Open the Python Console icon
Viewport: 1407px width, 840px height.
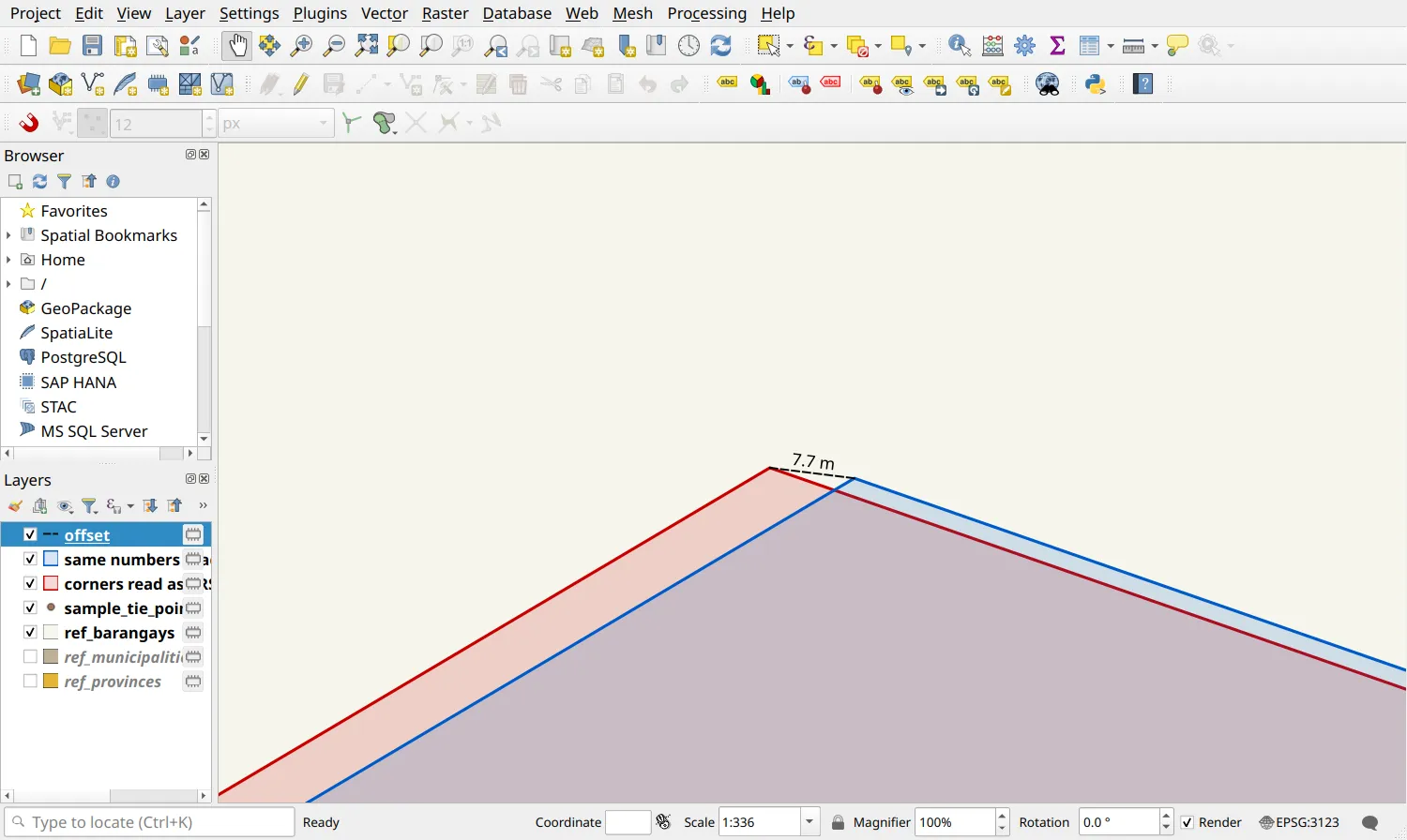(1095, 84)
